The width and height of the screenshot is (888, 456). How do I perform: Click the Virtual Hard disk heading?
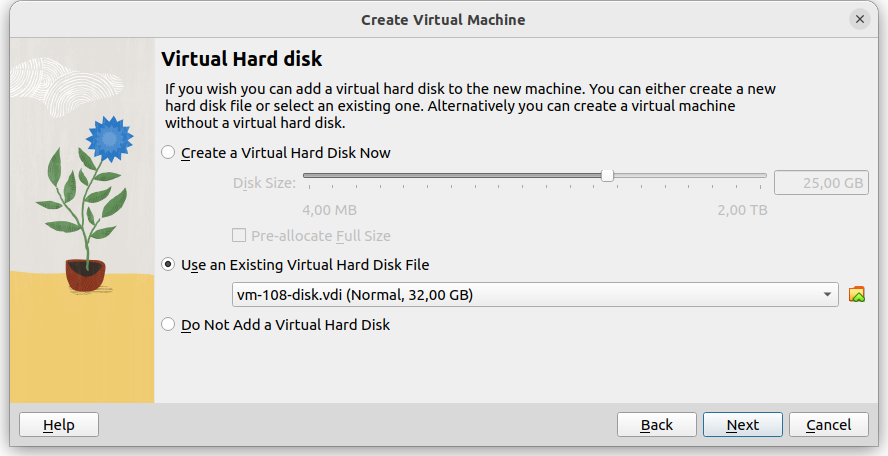(x=241, y=60)
